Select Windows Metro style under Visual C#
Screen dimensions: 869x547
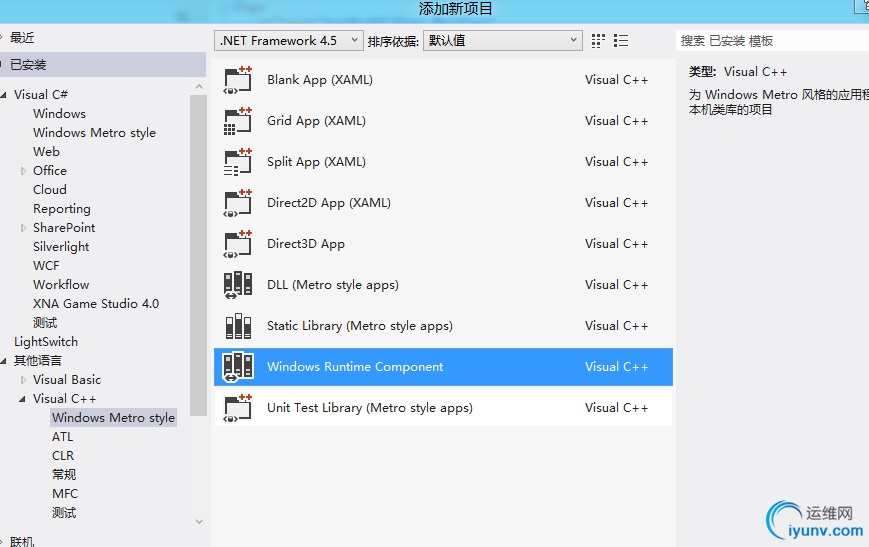(x=94, y=133)
